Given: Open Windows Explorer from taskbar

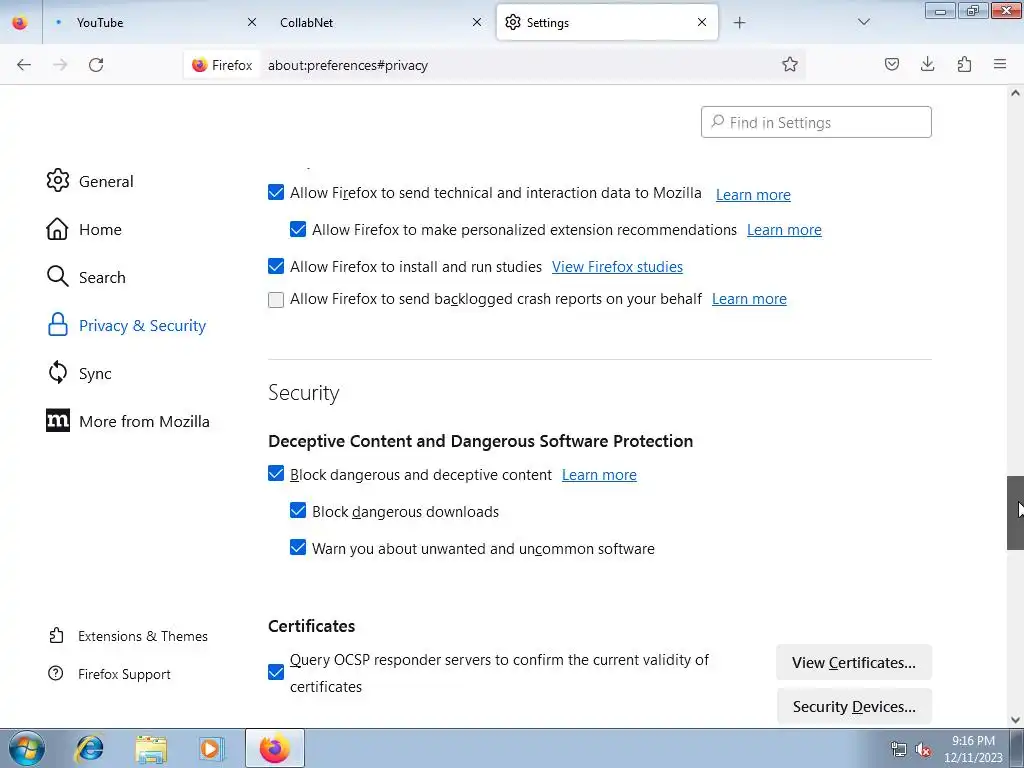Looking at the screenshot, I should (x=151, y=749).
